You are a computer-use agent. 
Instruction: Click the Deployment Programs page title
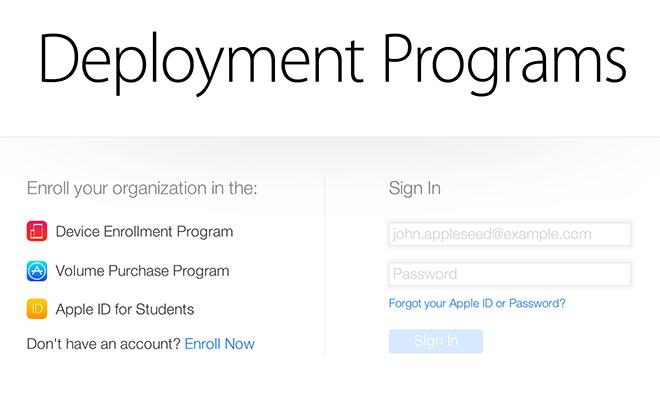(x=333, y=60)
